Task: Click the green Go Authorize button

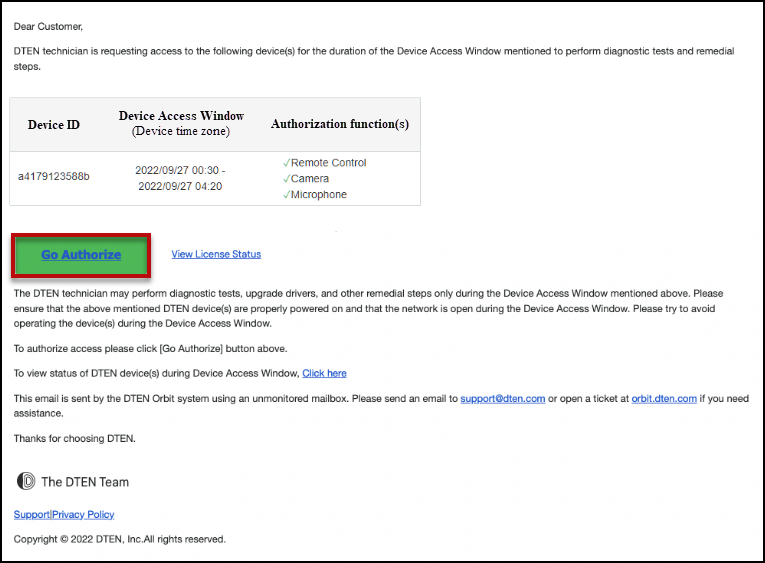Action: (81, 255)
